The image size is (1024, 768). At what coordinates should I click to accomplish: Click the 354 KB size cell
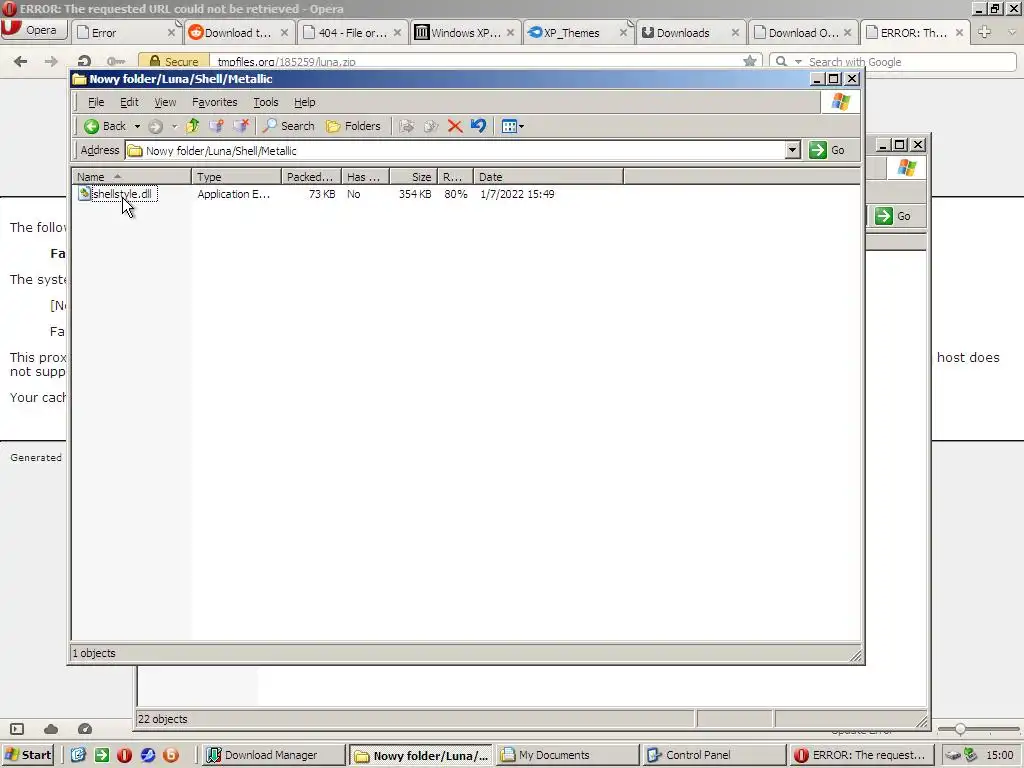[x=415, y=194]
